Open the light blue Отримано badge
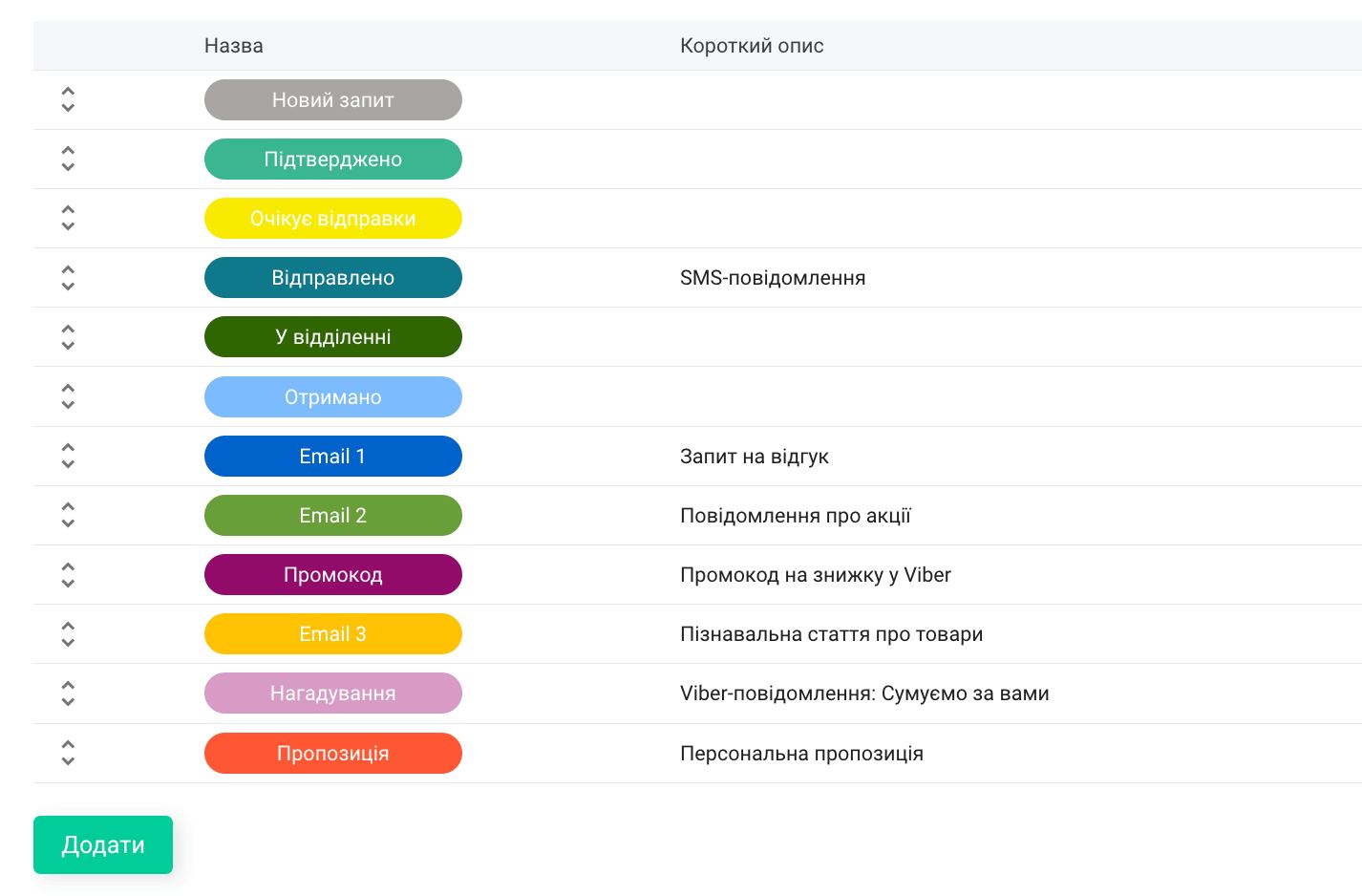 pyautogui.click(x=333, y=396)
